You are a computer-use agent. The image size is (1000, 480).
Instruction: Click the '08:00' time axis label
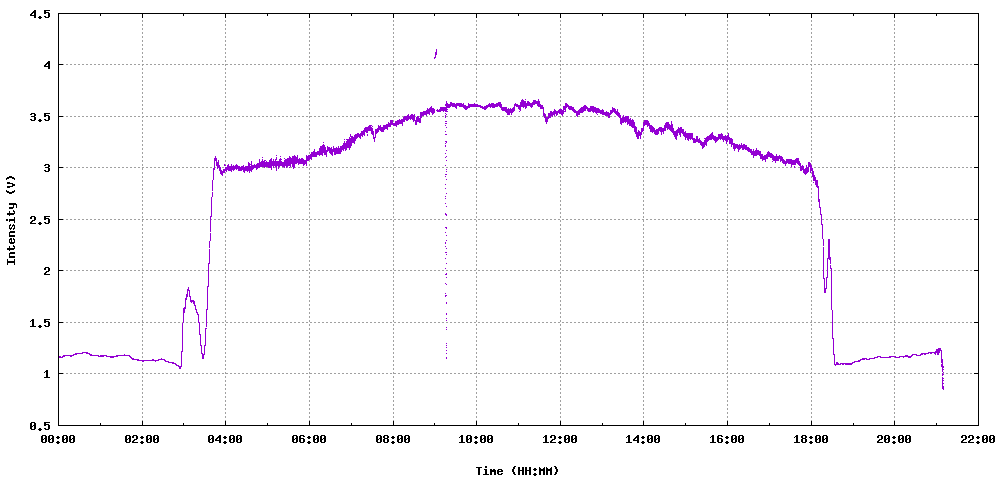tap(393, 440)
